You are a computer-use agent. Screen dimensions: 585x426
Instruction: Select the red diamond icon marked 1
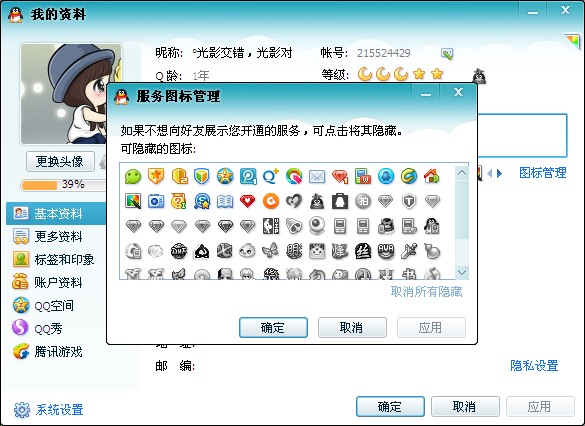(x=340, y=176)
